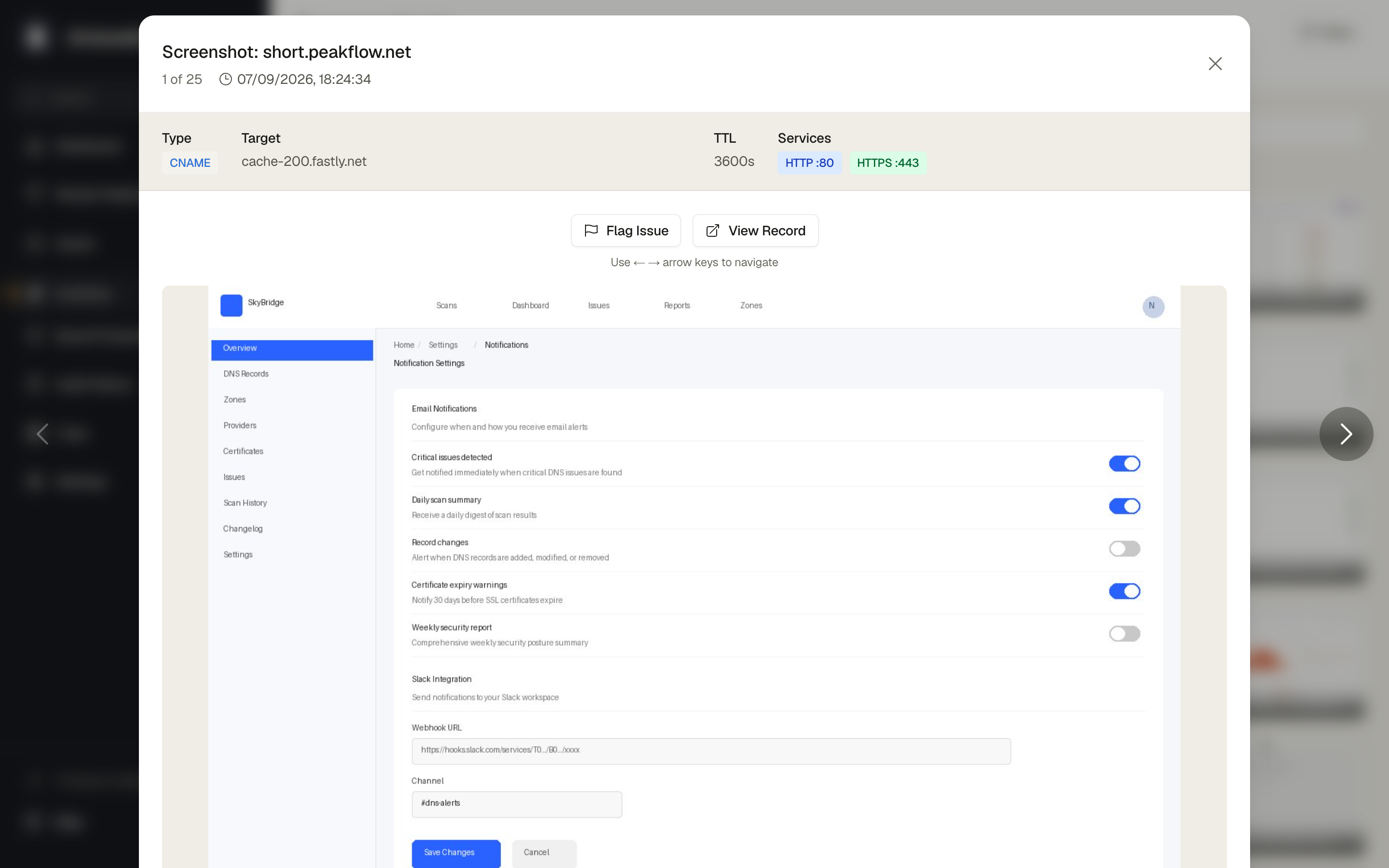The height and width of the screenshot is (868, 1389).
Task: Go to previous screenshot with left chevron
Action: [42, 434]
